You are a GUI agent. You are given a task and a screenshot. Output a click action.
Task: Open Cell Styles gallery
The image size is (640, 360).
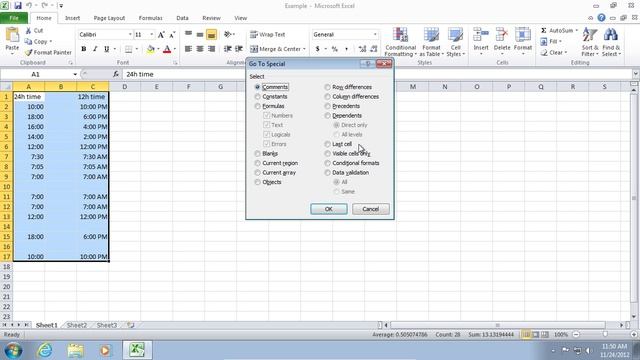tap(456, 42)
